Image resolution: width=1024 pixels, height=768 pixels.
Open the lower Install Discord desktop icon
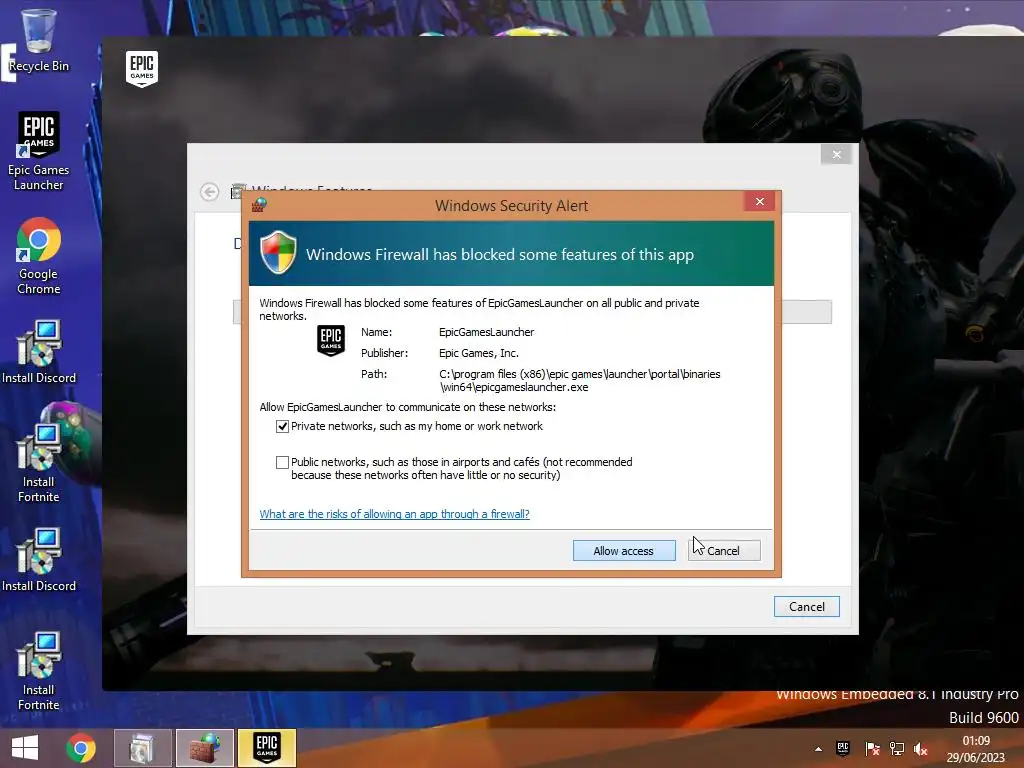(39, 560)
